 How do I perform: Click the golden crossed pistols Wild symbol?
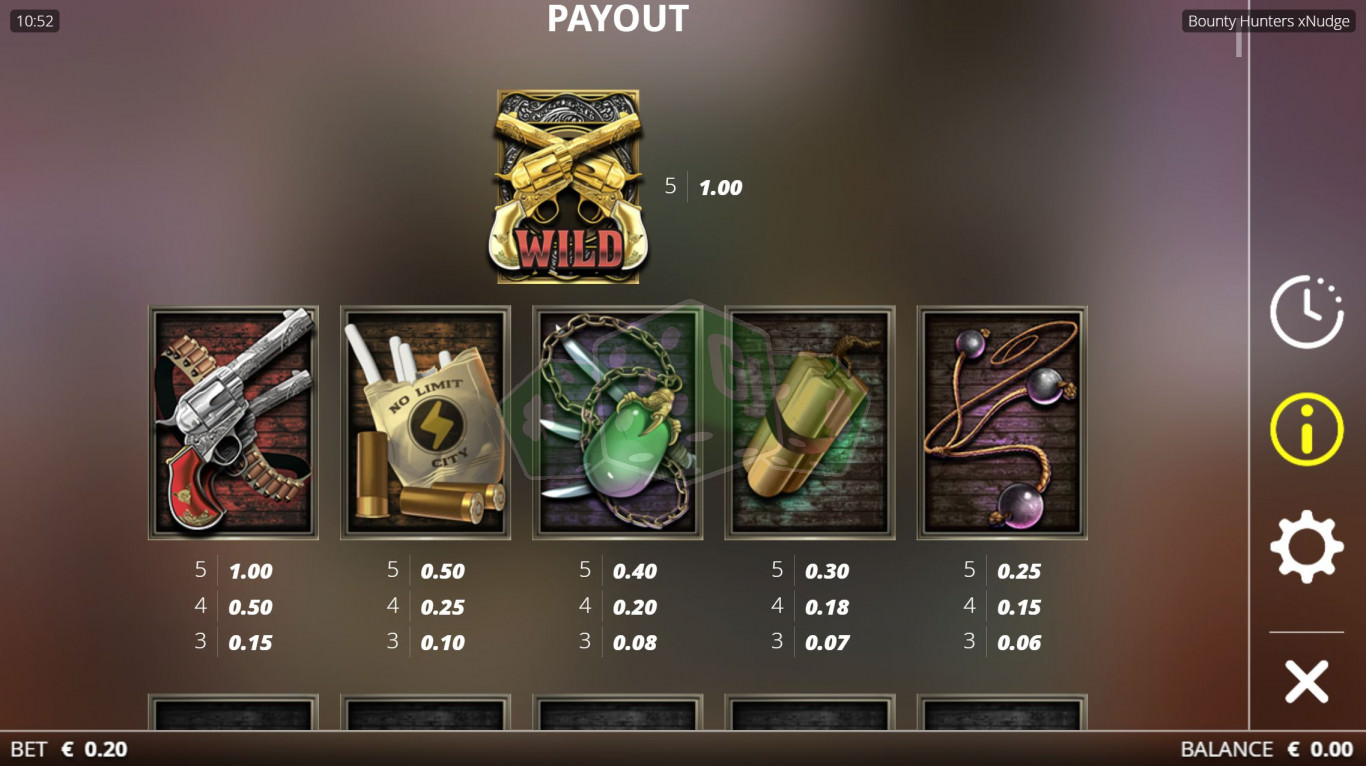click(x=568, y=187)
